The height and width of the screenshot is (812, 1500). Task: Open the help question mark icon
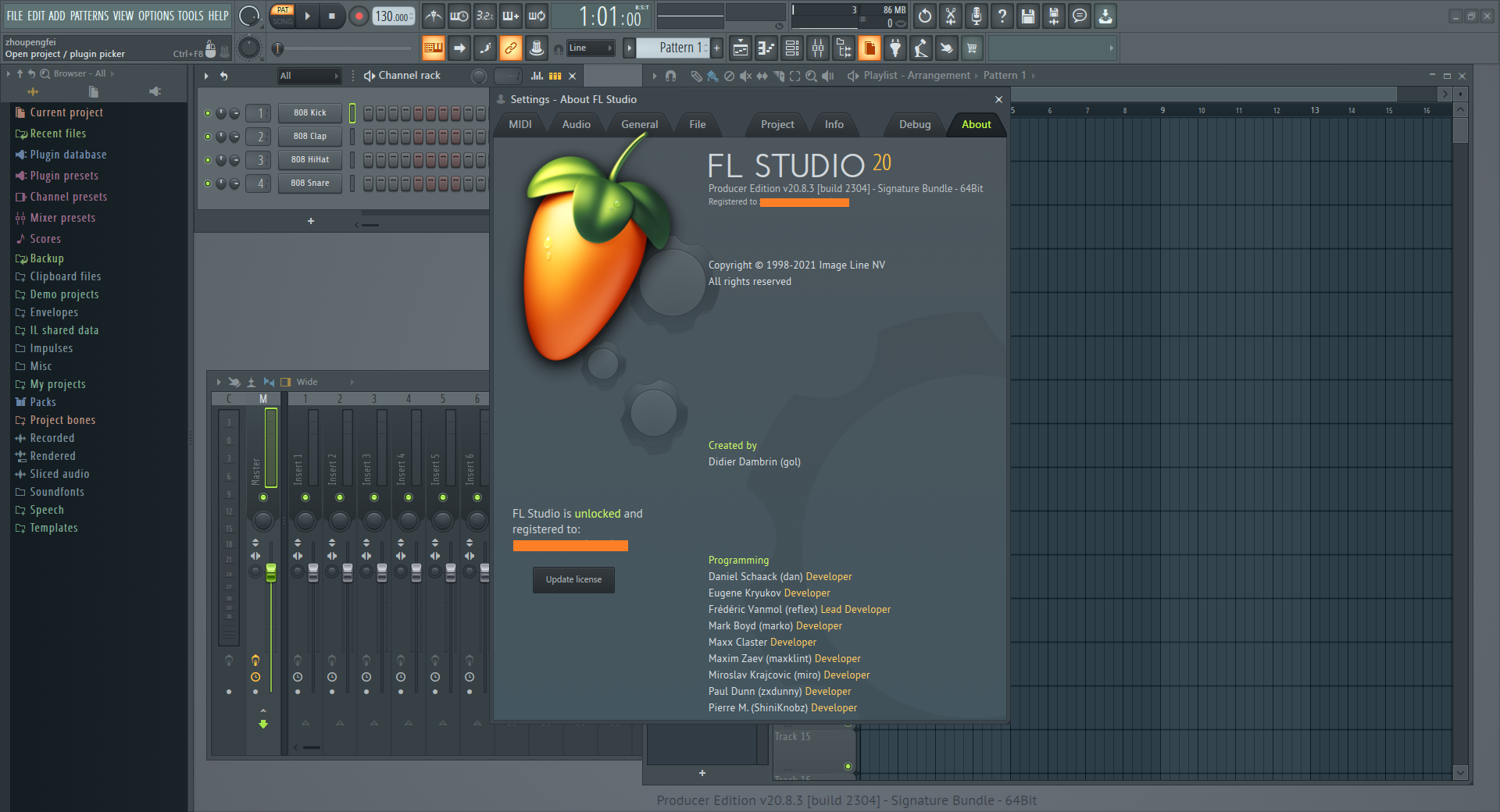[x=1002, y=16]
